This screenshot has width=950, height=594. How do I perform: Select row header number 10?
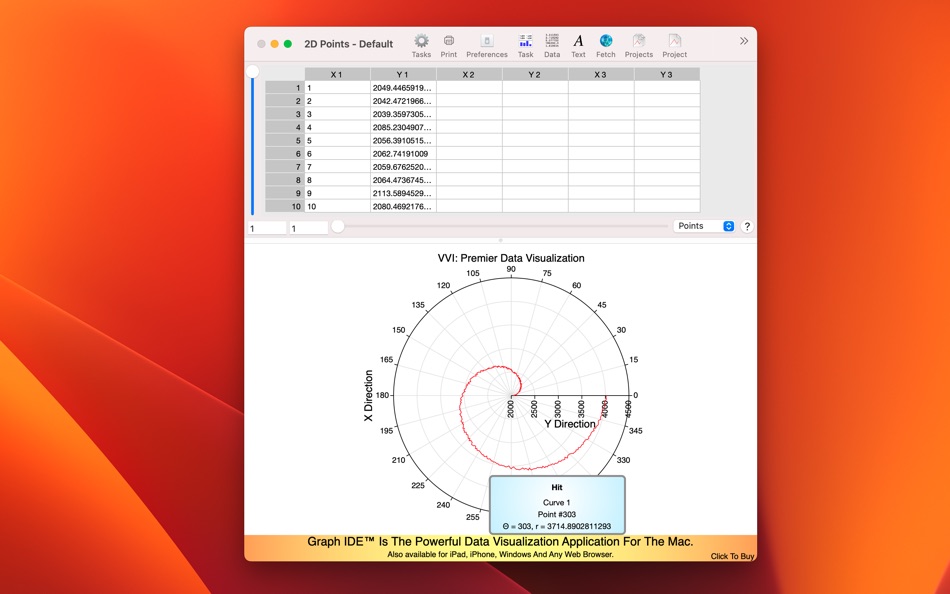tap(285, 207)
